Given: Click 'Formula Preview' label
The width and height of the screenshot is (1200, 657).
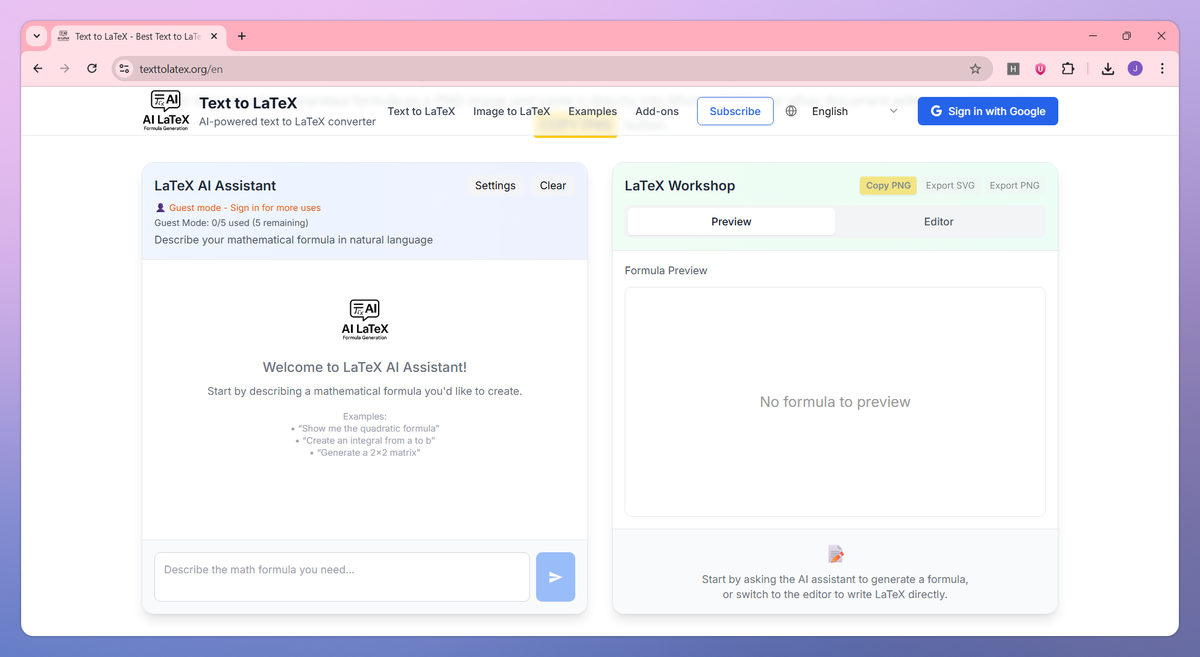Looking at the screenshot, I should click(666, 270).
